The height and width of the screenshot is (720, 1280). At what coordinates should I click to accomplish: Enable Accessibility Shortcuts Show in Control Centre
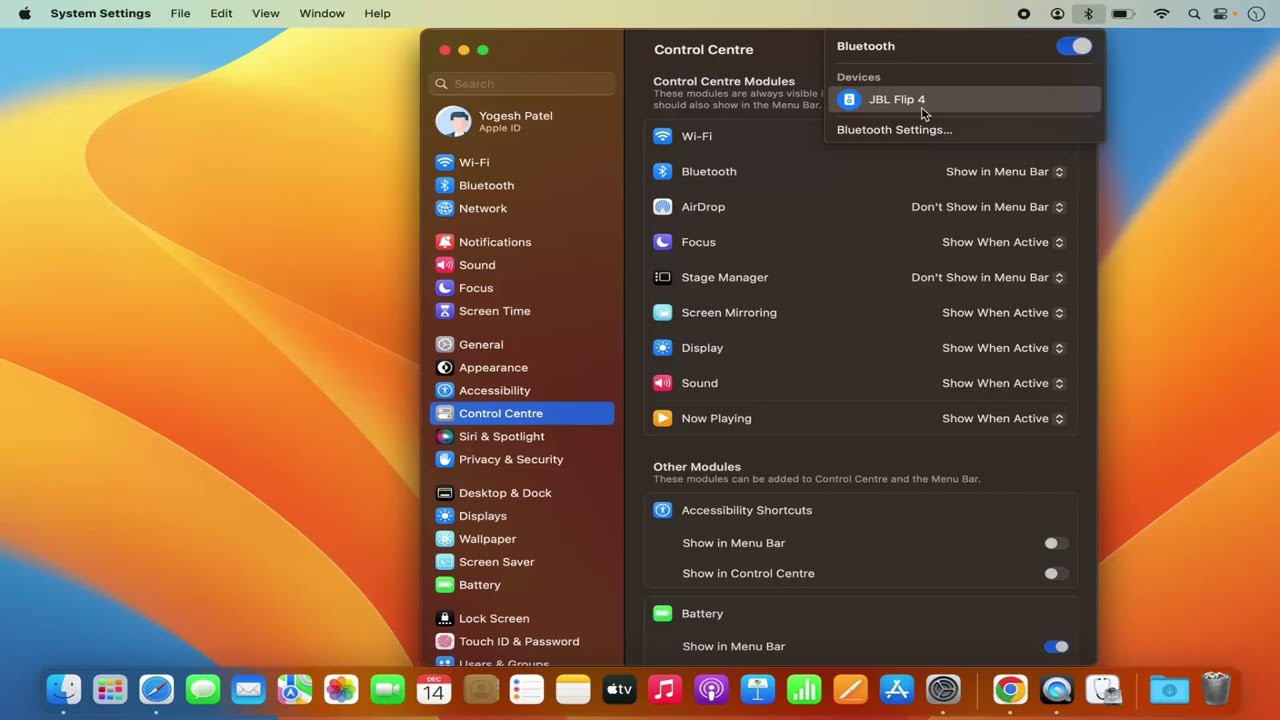point(1056,573)
